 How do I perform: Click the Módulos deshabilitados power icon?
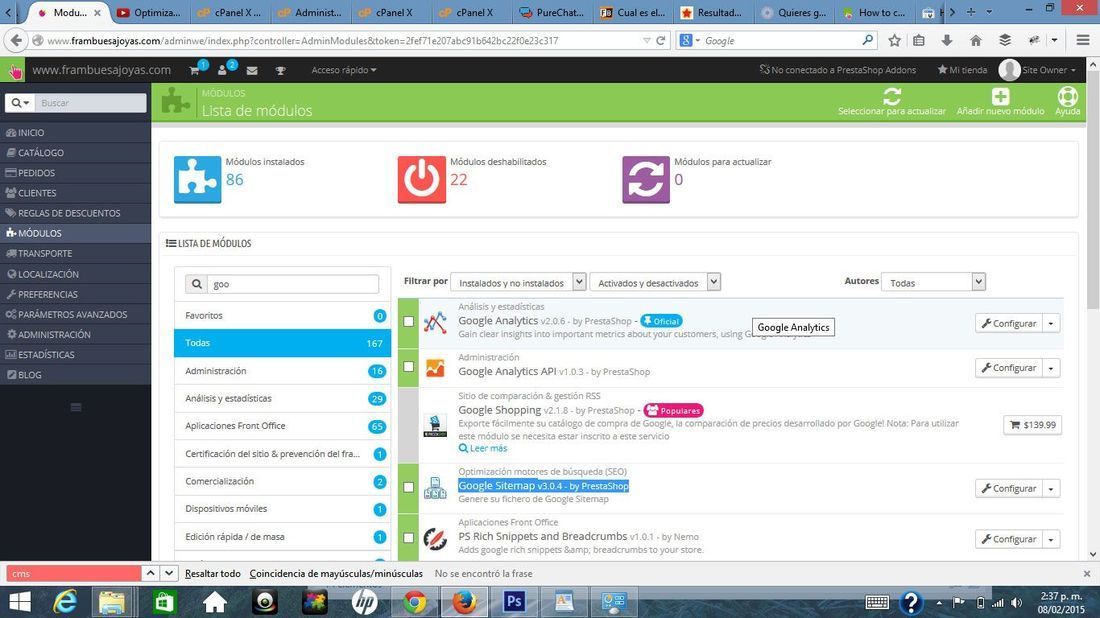(x=422, y=180)
